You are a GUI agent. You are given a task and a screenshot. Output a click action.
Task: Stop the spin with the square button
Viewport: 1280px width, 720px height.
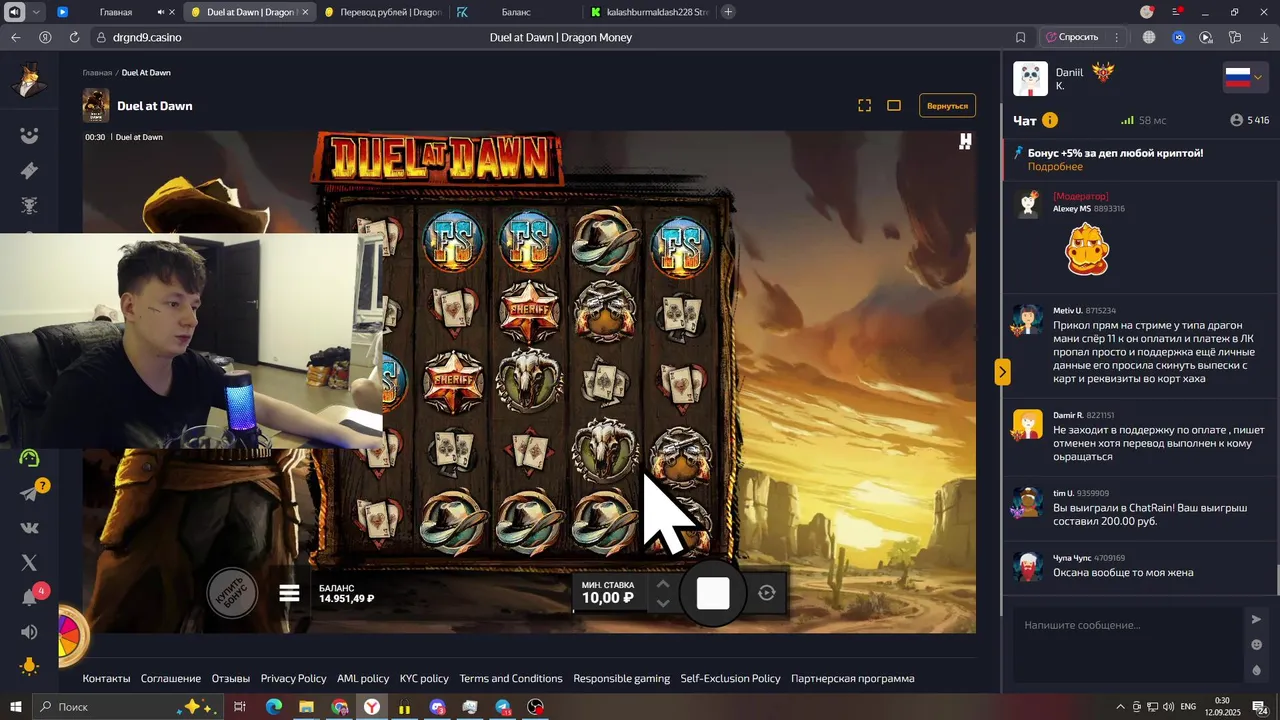tap(713, 593)
